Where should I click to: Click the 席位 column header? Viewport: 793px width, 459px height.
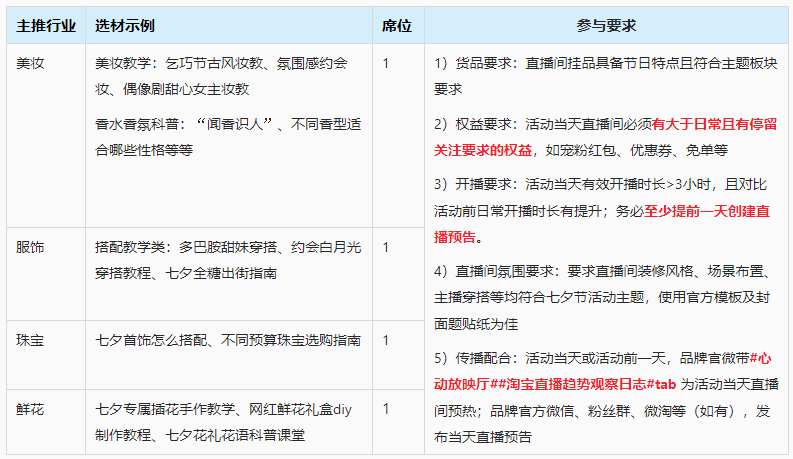tap(396, 25)
